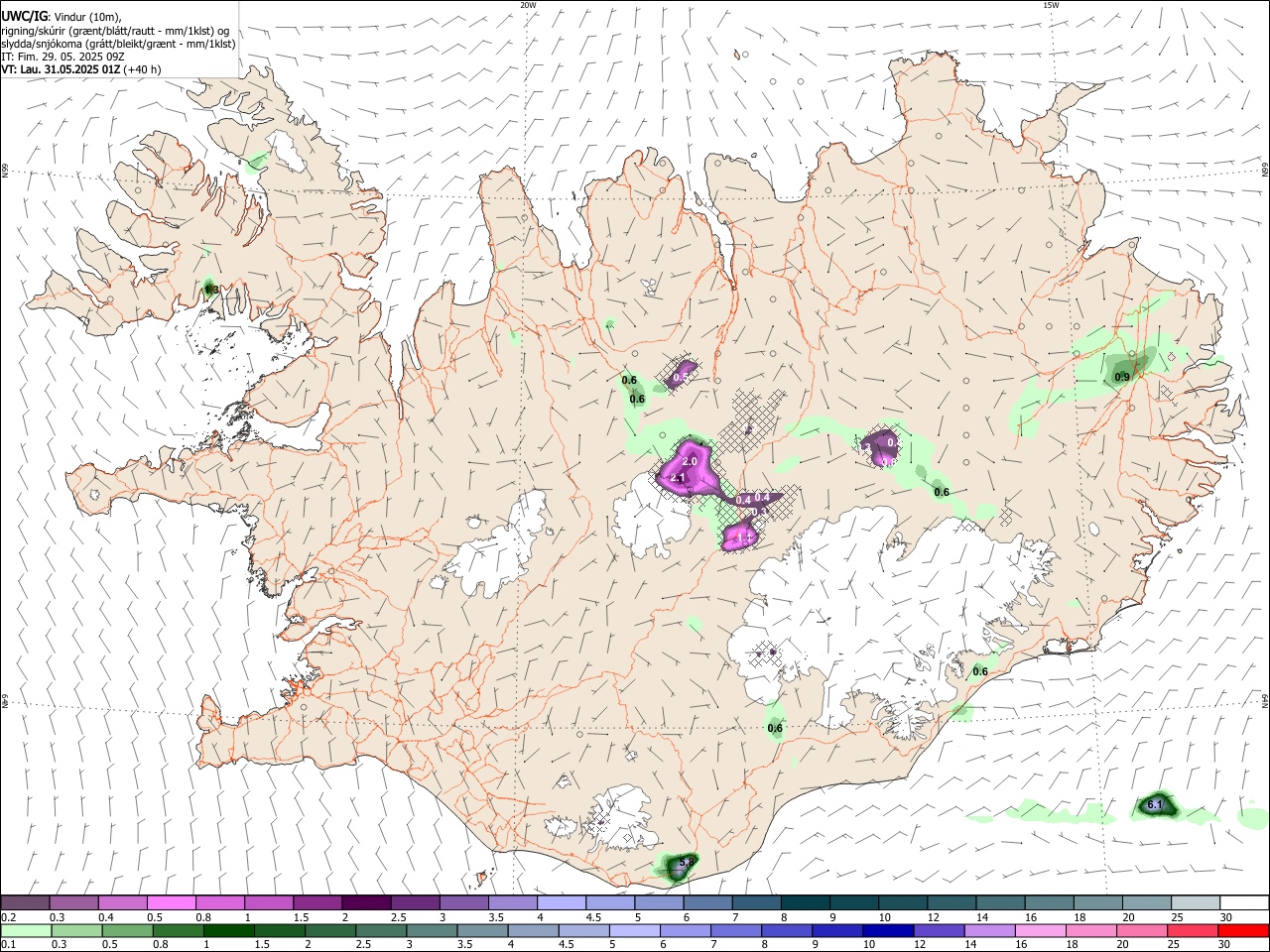1270x952 pixels.
Task: Click the 6.1 precipitation value offshore
Action: tap(1154, 805)
